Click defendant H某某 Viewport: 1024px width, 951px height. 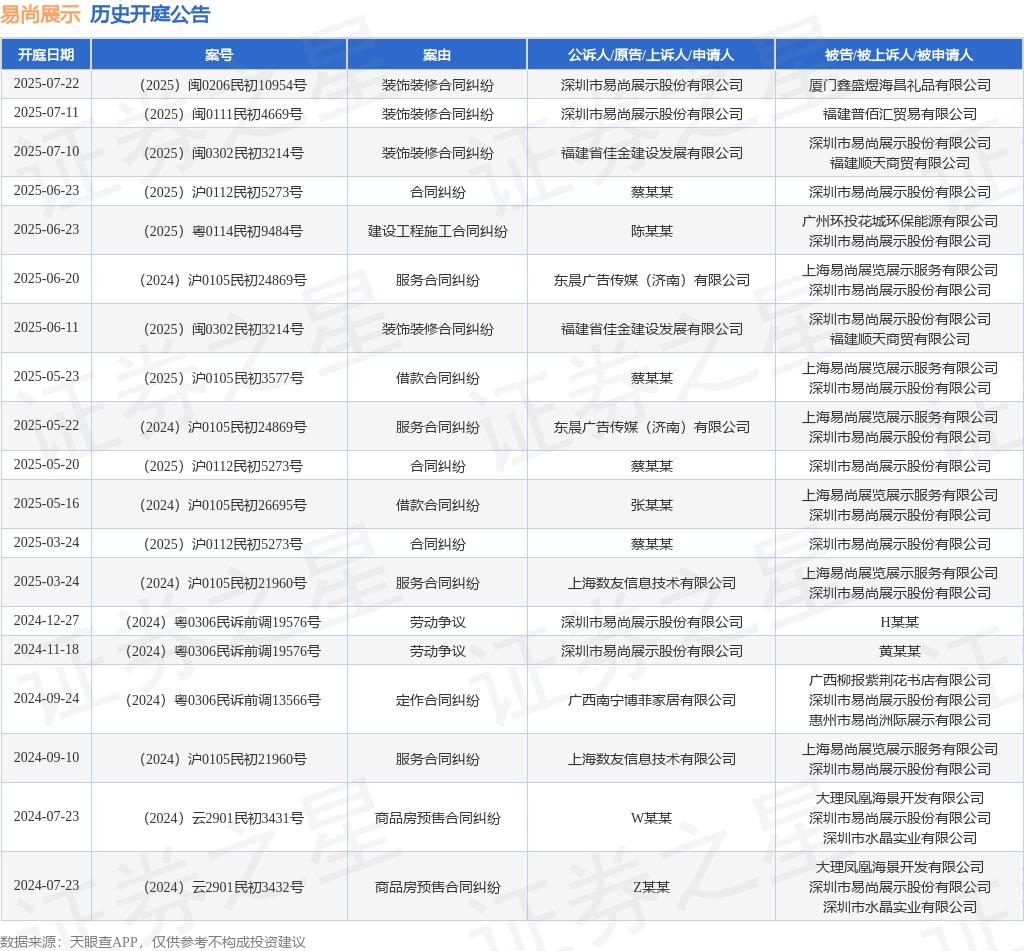tap(899, 622)
